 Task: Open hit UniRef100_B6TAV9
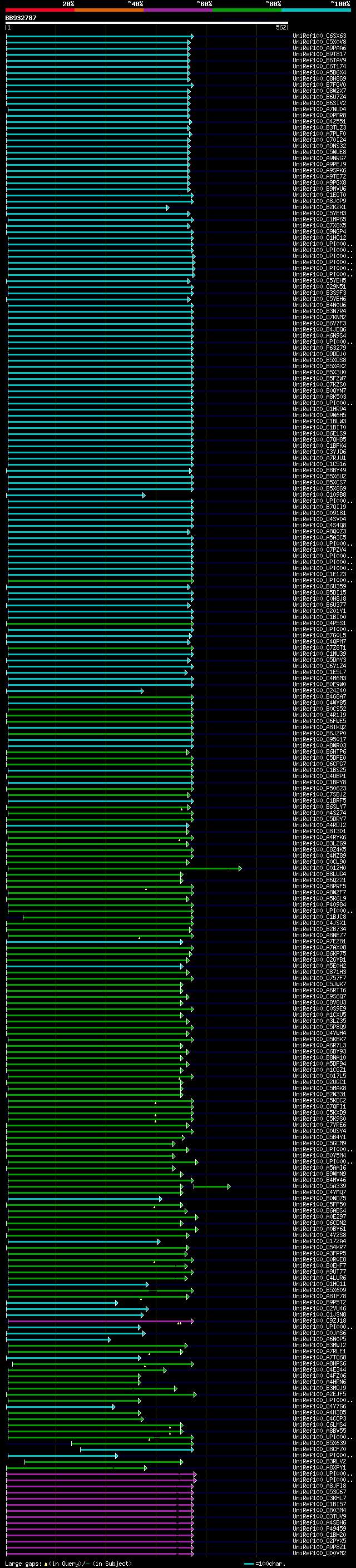(x=319, y=60)
